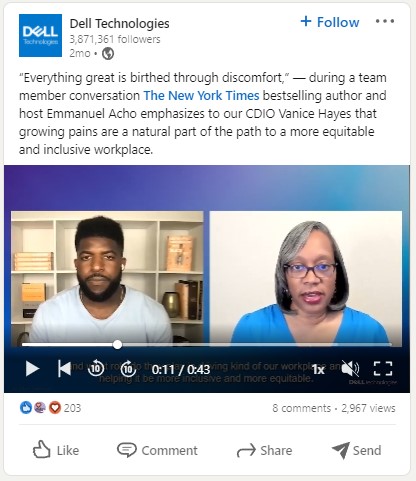Open The New York Times link
Viewport: 416px width, 481px height.
[x=201, y=96]
